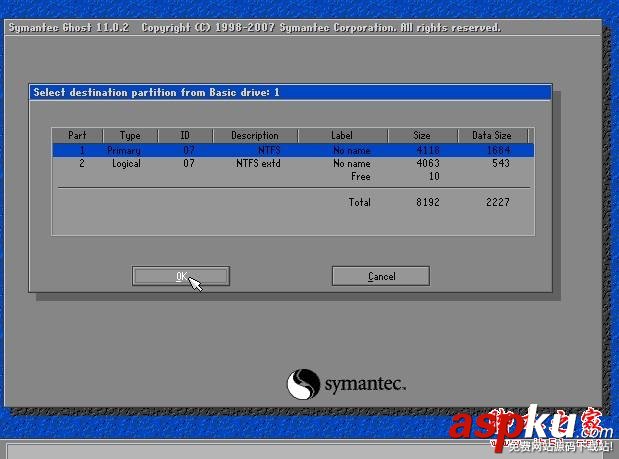Viewport: 619px width, 459px height.
Task: Click the Data Size column header
Action: (492, 135)
